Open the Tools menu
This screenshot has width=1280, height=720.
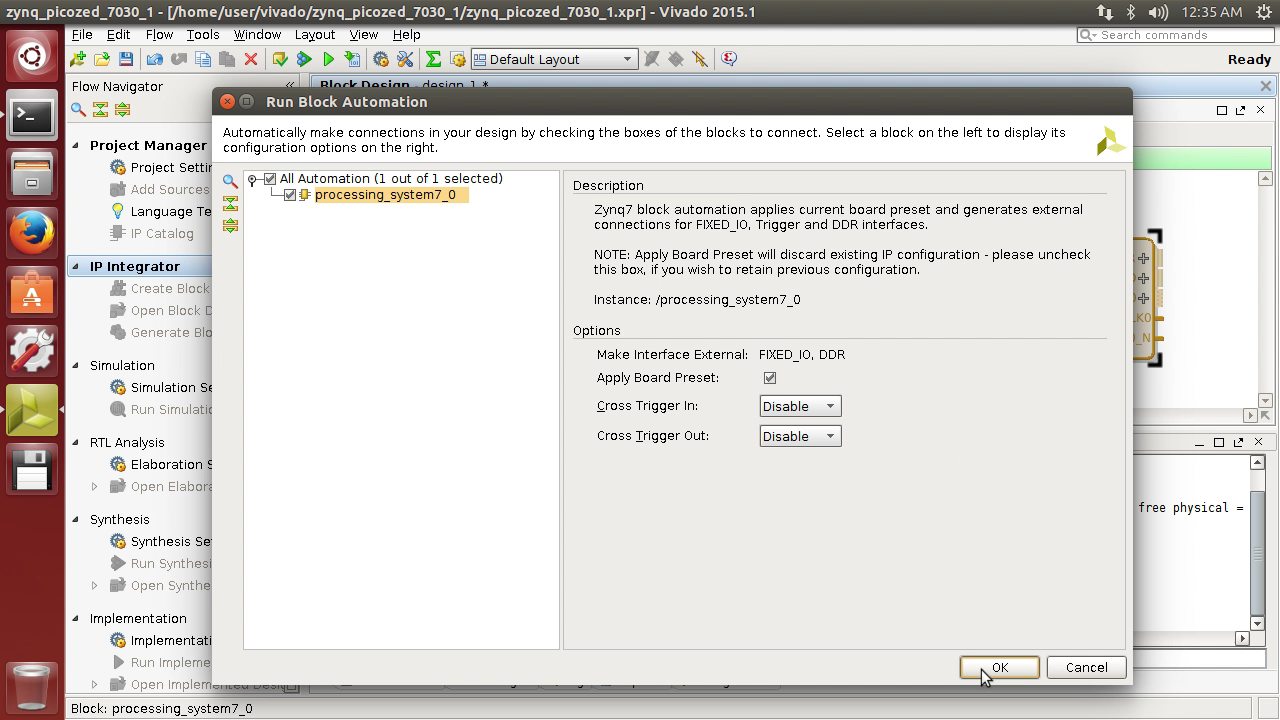(202, 34)
